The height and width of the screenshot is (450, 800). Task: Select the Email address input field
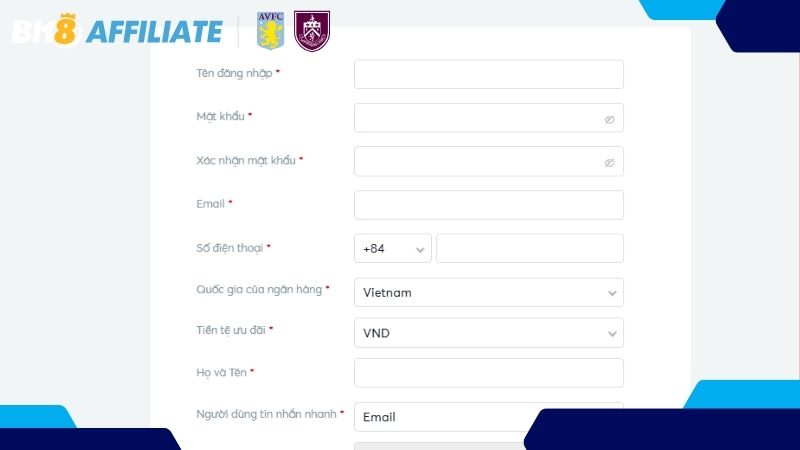(x=488, y=205)
